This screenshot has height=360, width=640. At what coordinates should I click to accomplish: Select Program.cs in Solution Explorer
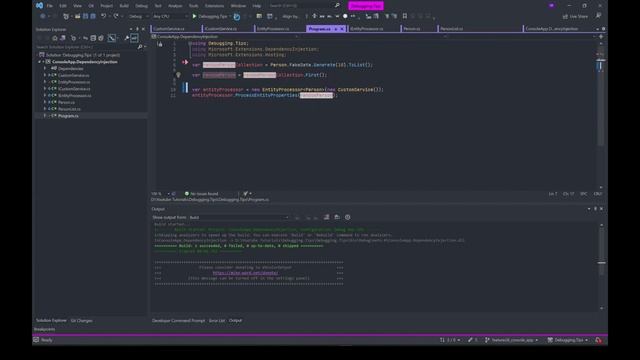[68, 116]
